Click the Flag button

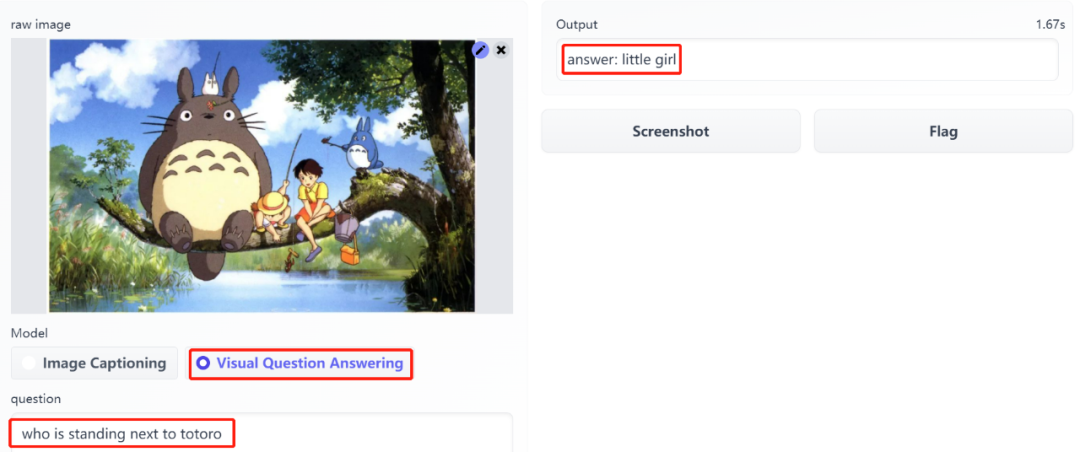(x=943, y=131)
